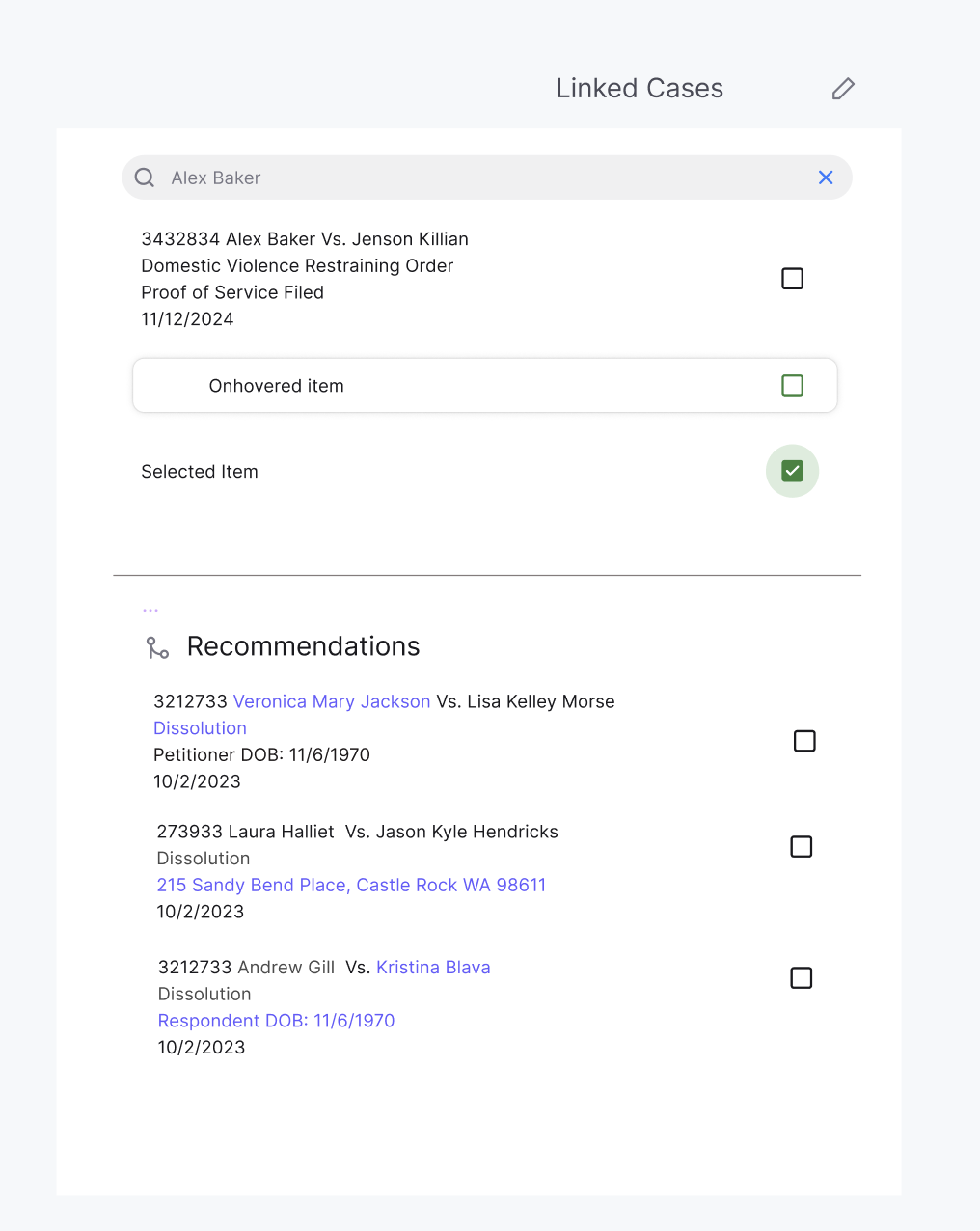Open the Veronica Mary Jackson link

pos(331,701)
